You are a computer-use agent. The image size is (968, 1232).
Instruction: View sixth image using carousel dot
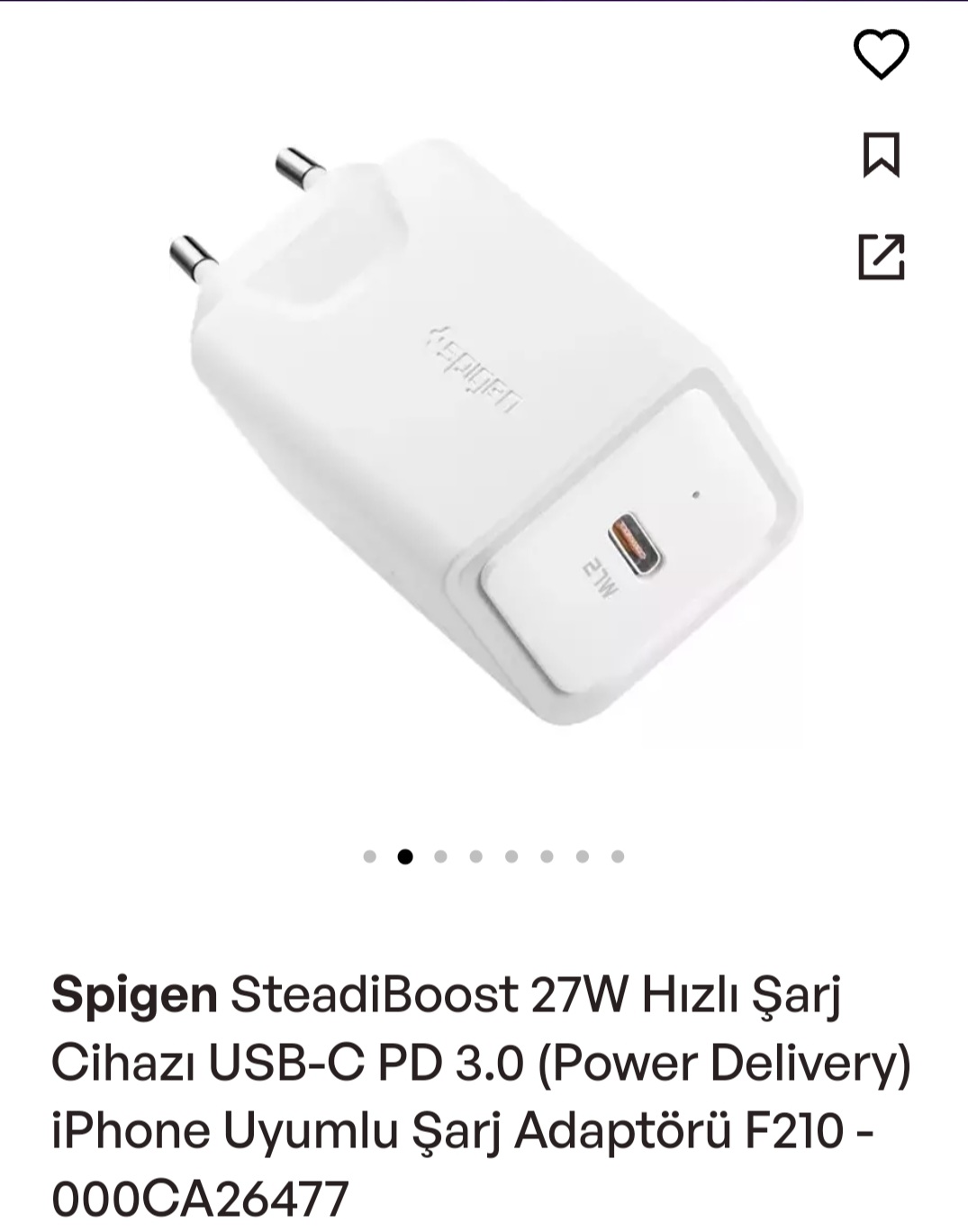(x=547, y=856)
